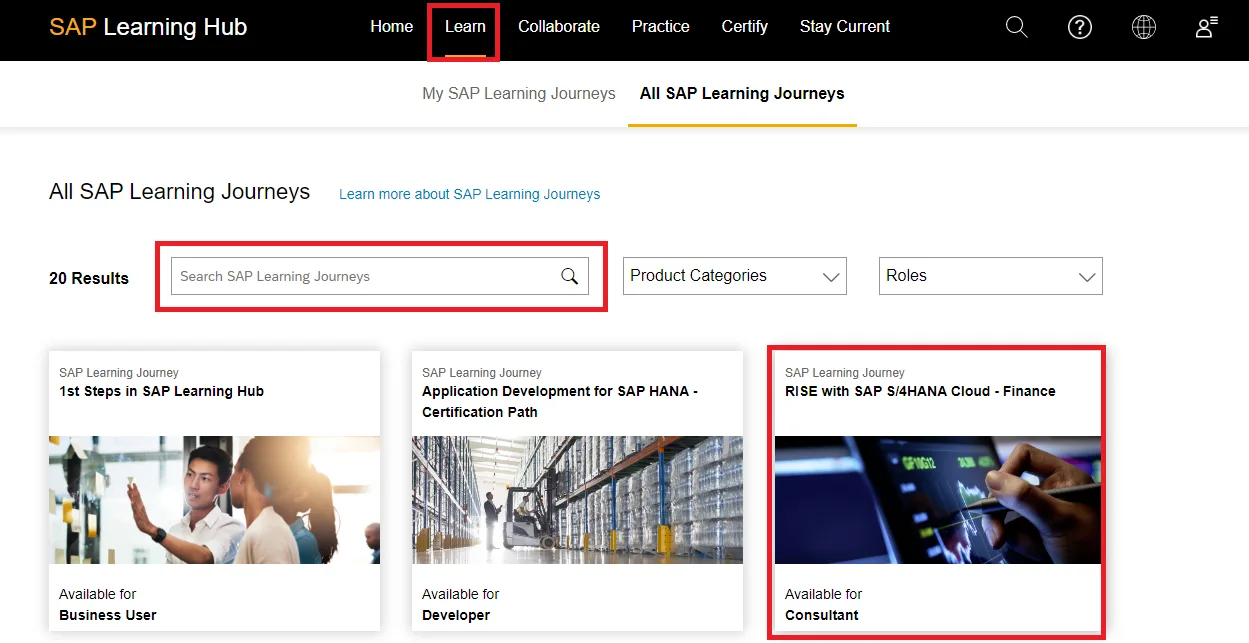Click the warehouse forklift card image
The height and width of the screenshot is (643, 1249).
point(577,500)
